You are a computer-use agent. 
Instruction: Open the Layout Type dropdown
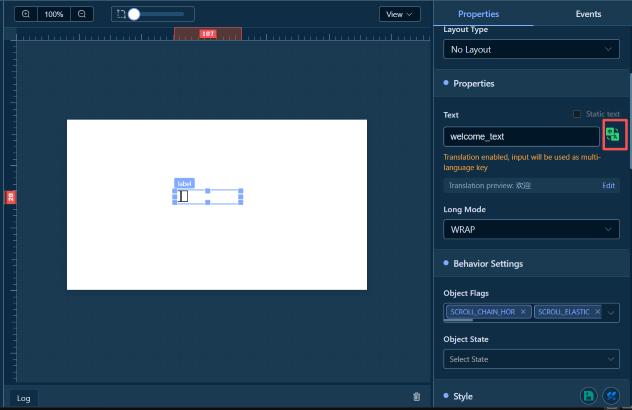coord(531,49)
